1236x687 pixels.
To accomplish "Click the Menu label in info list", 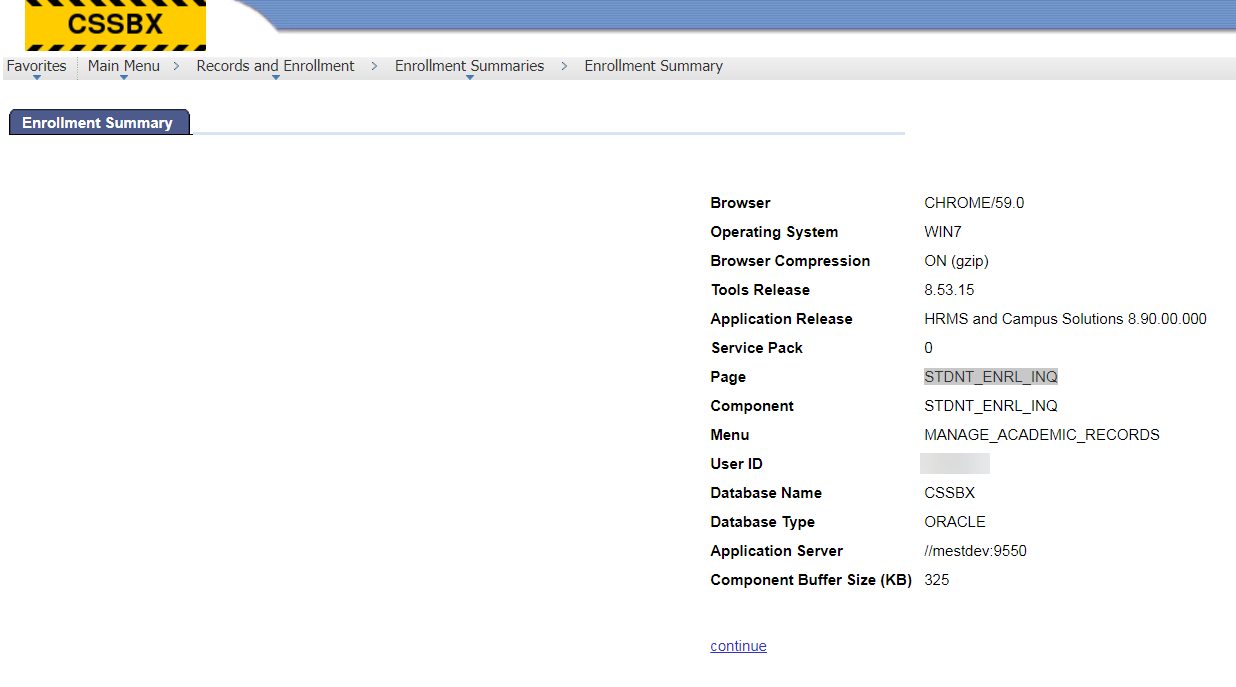I will [x=730, y=435].
